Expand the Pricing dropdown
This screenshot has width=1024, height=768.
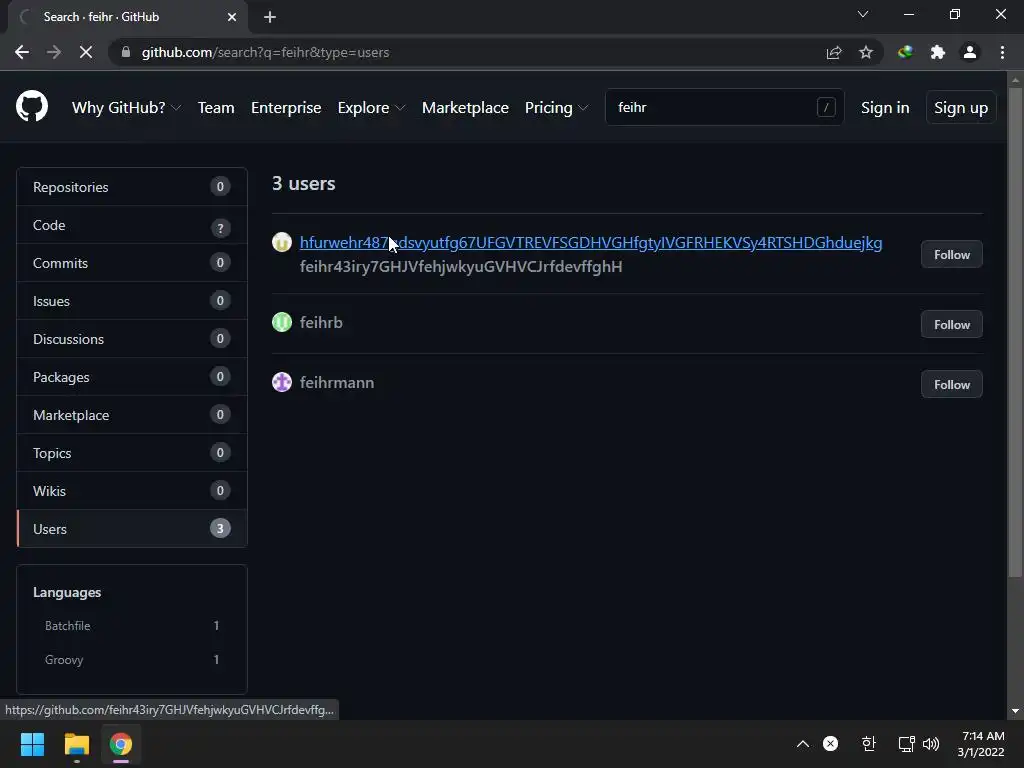click(x=556, y=107)
